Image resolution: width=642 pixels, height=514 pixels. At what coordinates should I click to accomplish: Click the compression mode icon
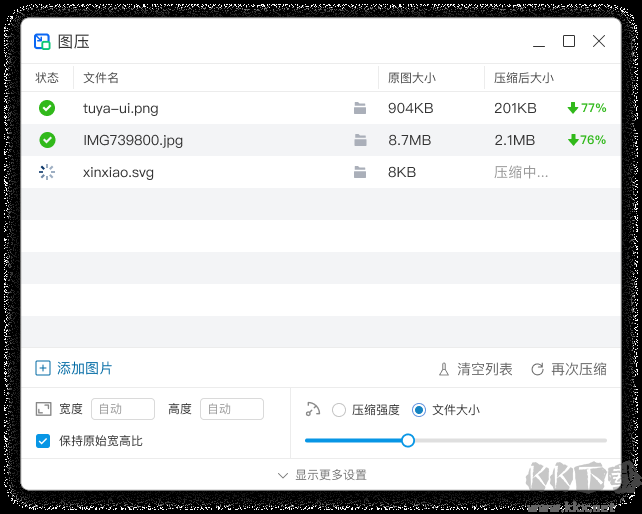(313, 409)
